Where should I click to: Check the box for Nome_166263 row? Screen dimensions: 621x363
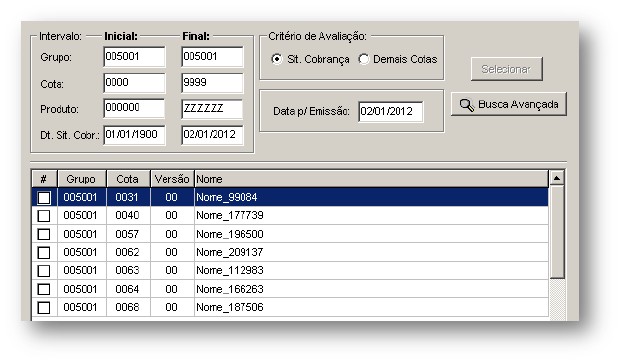click(x=44, y=289)
